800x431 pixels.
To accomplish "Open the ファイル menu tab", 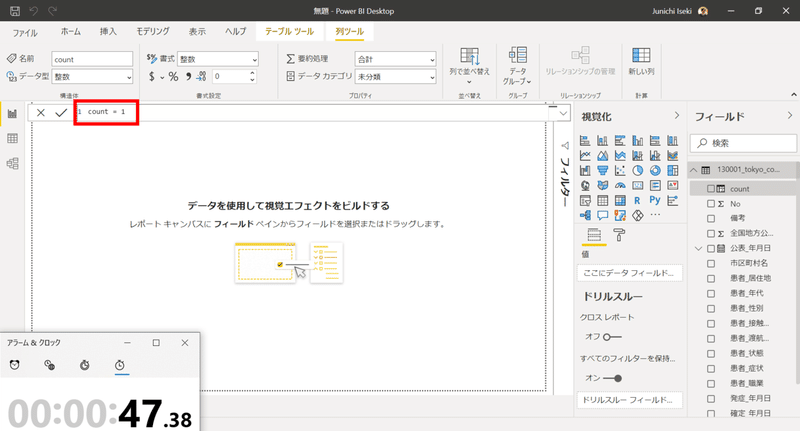I will pyautogui.click(x=25, y=33).
